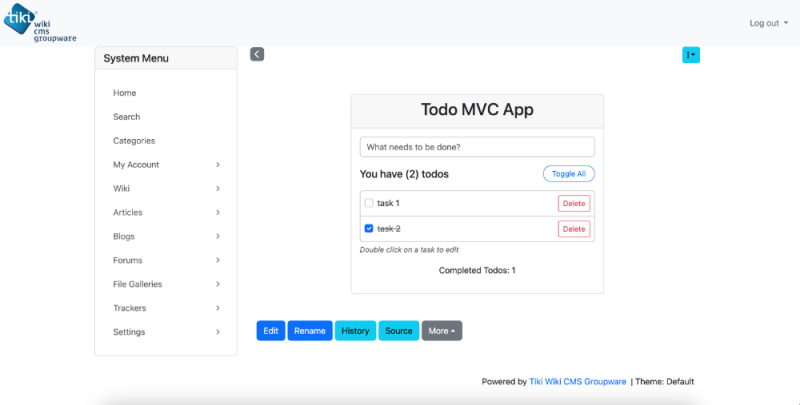The image size is (800, 405).
Task: Check the task 1 checkbox
Action: tap(369, 203)
